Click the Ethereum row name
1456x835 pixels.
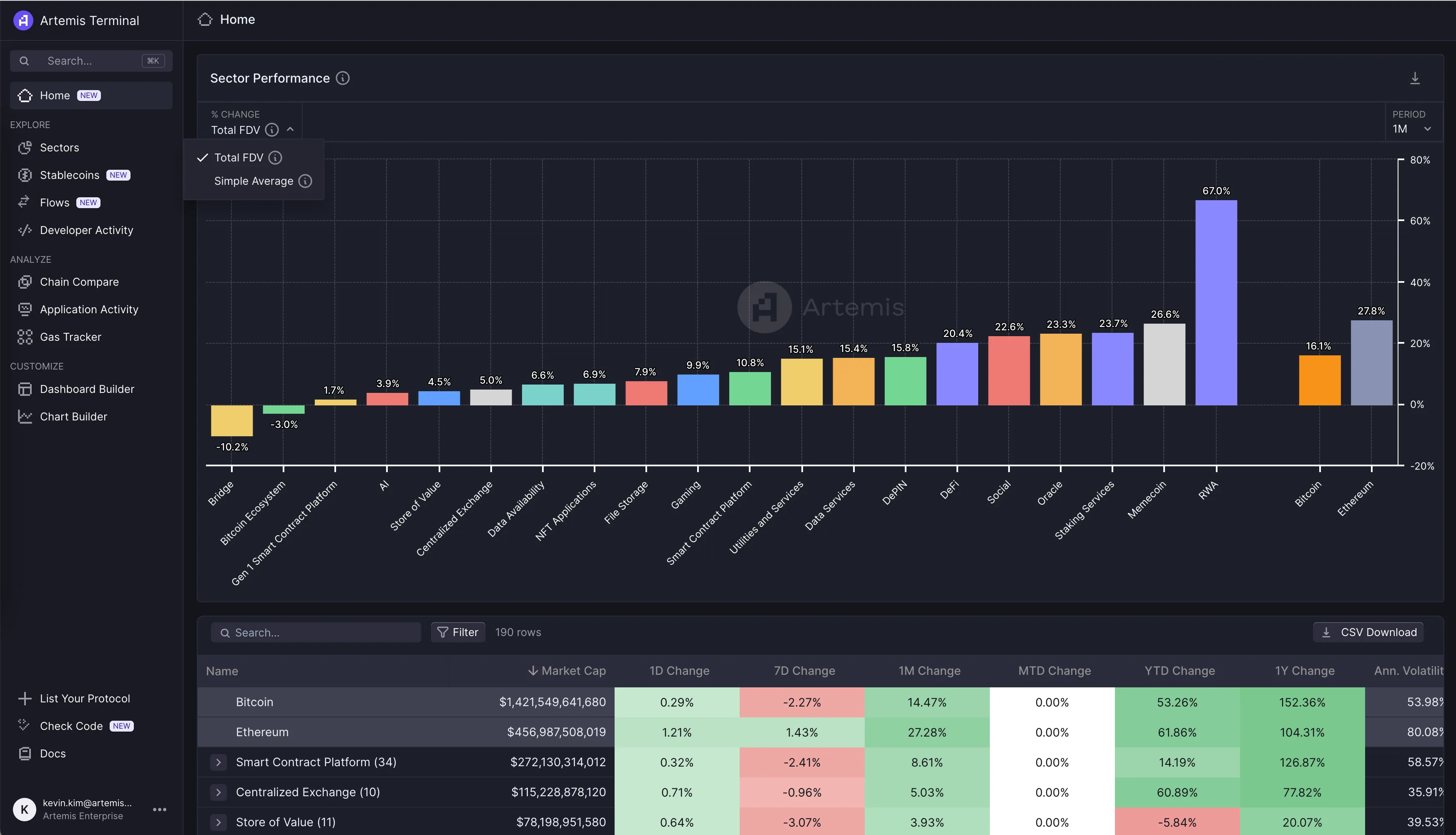(262, 732)
